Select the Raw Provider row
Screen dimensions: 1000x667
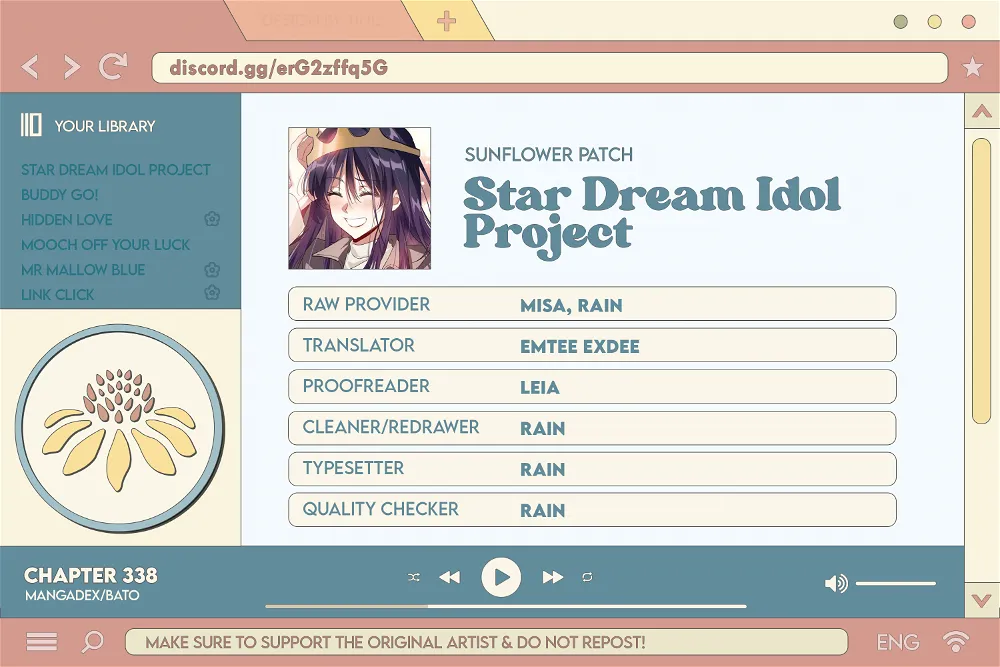click(x=592, y=304)
